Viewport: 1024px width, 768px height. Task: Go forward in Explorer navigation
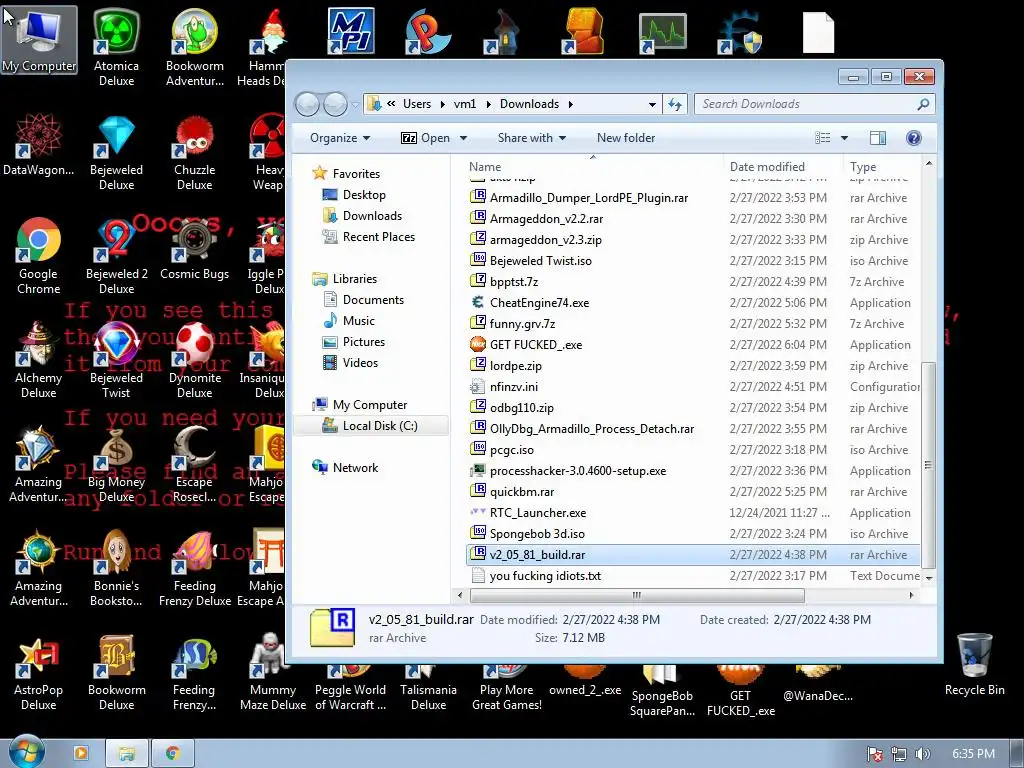tap(335, 104)
